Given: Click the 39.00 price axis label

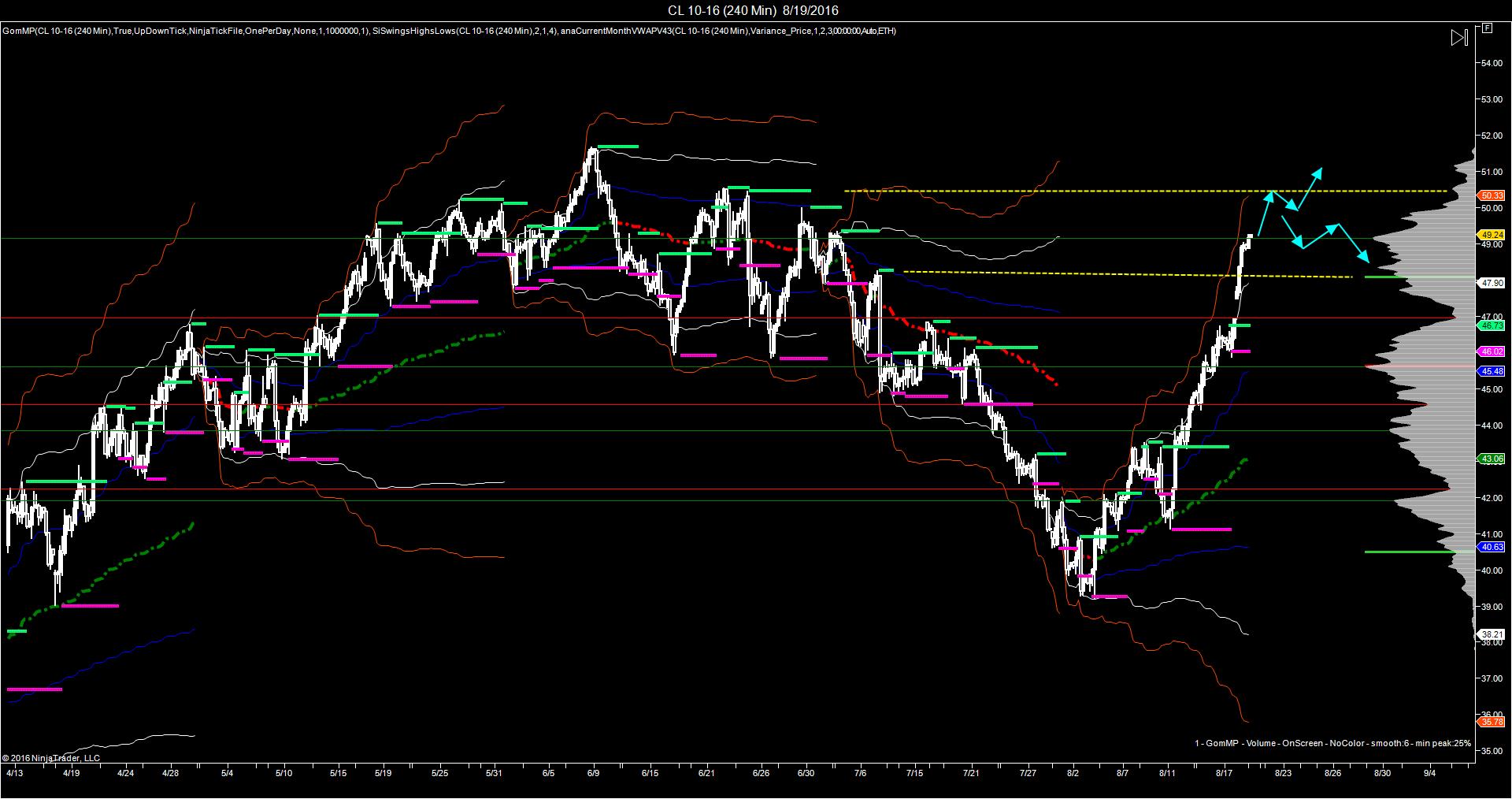Looking at the screenshot, I should 1492,607.
